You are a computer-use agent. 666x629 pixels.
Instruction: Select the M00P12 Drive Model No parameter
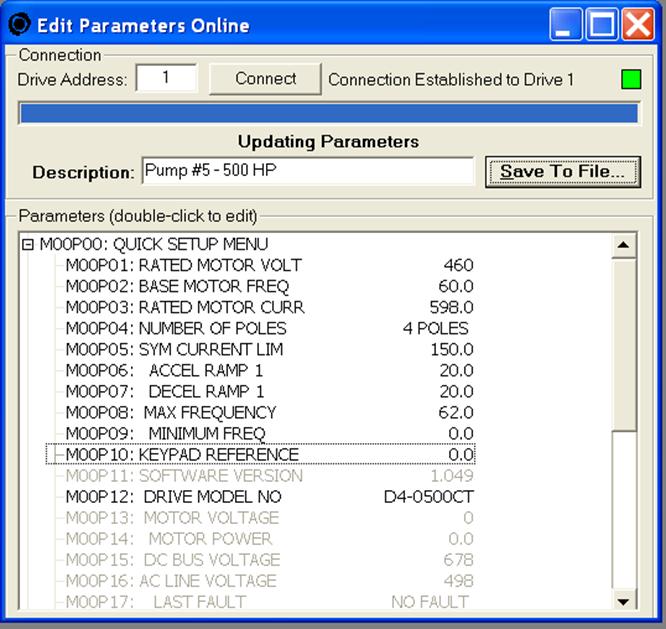point(174,497)
